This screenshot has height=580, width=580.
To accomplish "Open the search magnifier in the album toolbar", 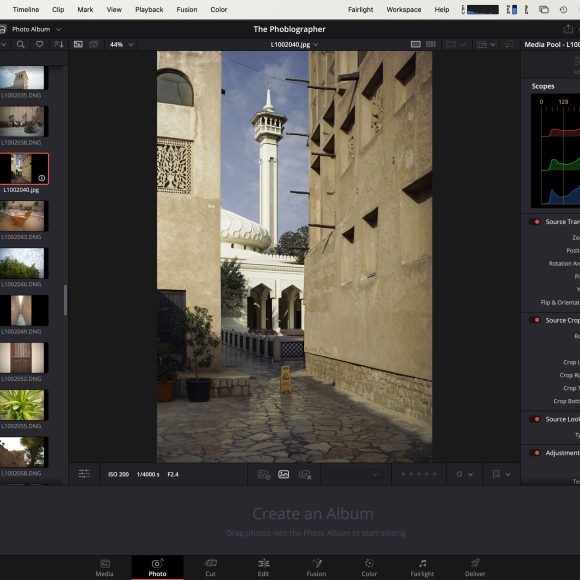I will coord(21,44).
